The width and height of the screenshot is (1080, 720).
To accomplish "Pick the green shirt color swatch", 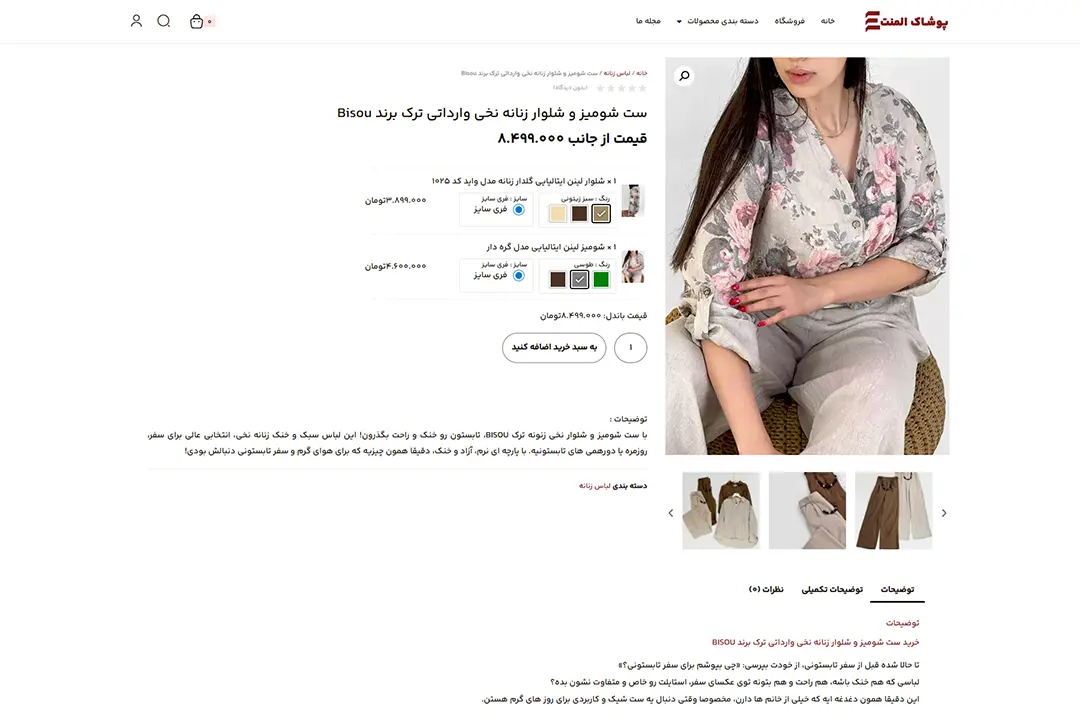I will click(x=601, y=279).
